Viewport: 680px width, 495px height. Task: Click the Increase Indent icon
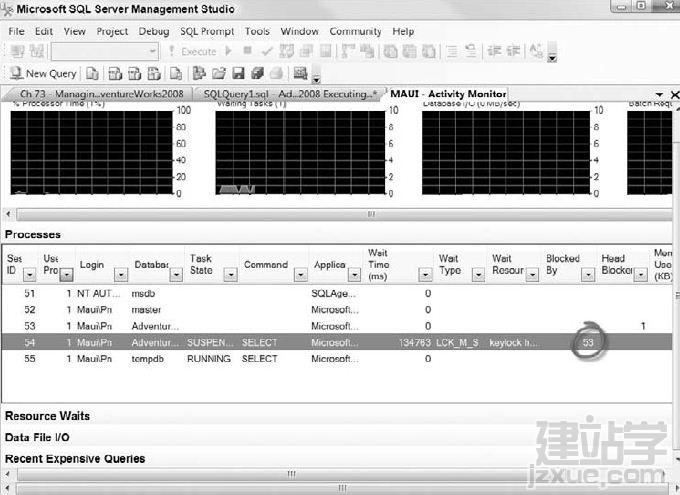pyautogui.click(x=513, y=51)
